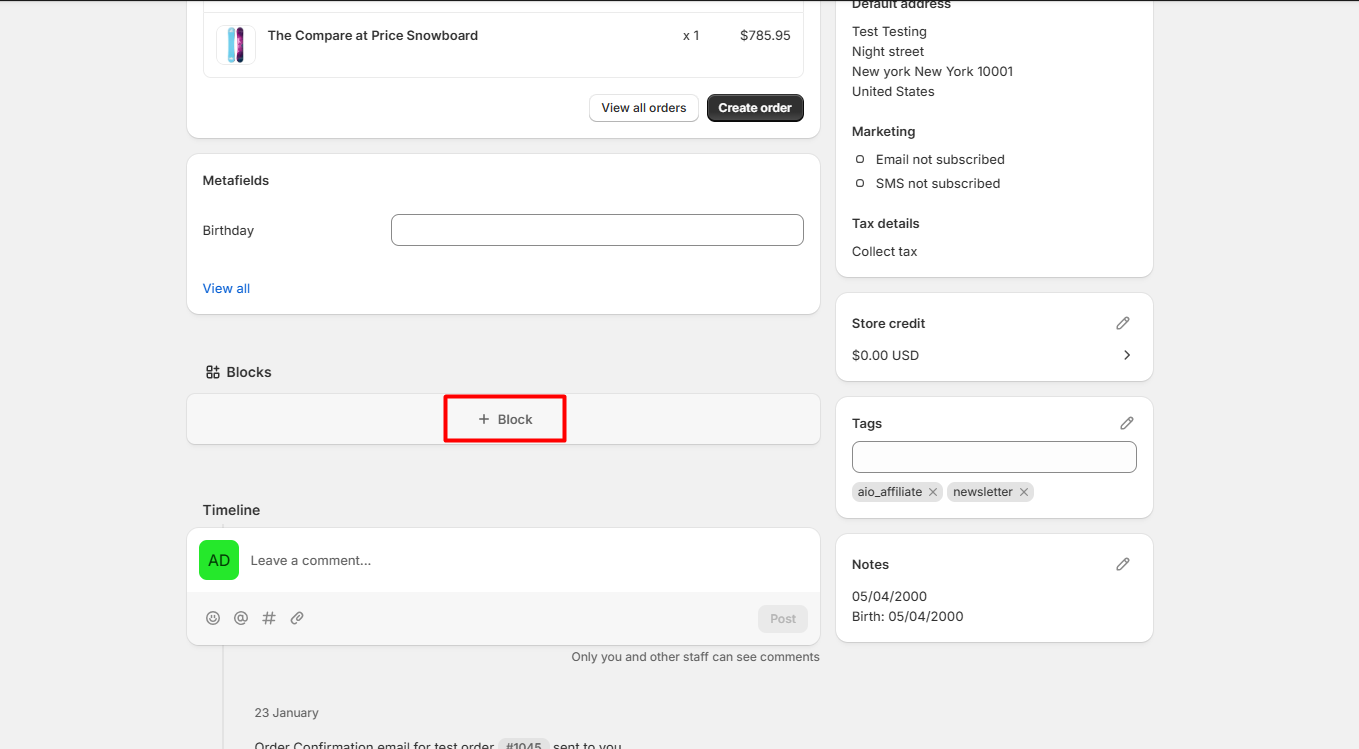The height and width of the screenshot is (749, 1359).
Task: Focus the Birthday metafield input
Action: click(597, 230)
